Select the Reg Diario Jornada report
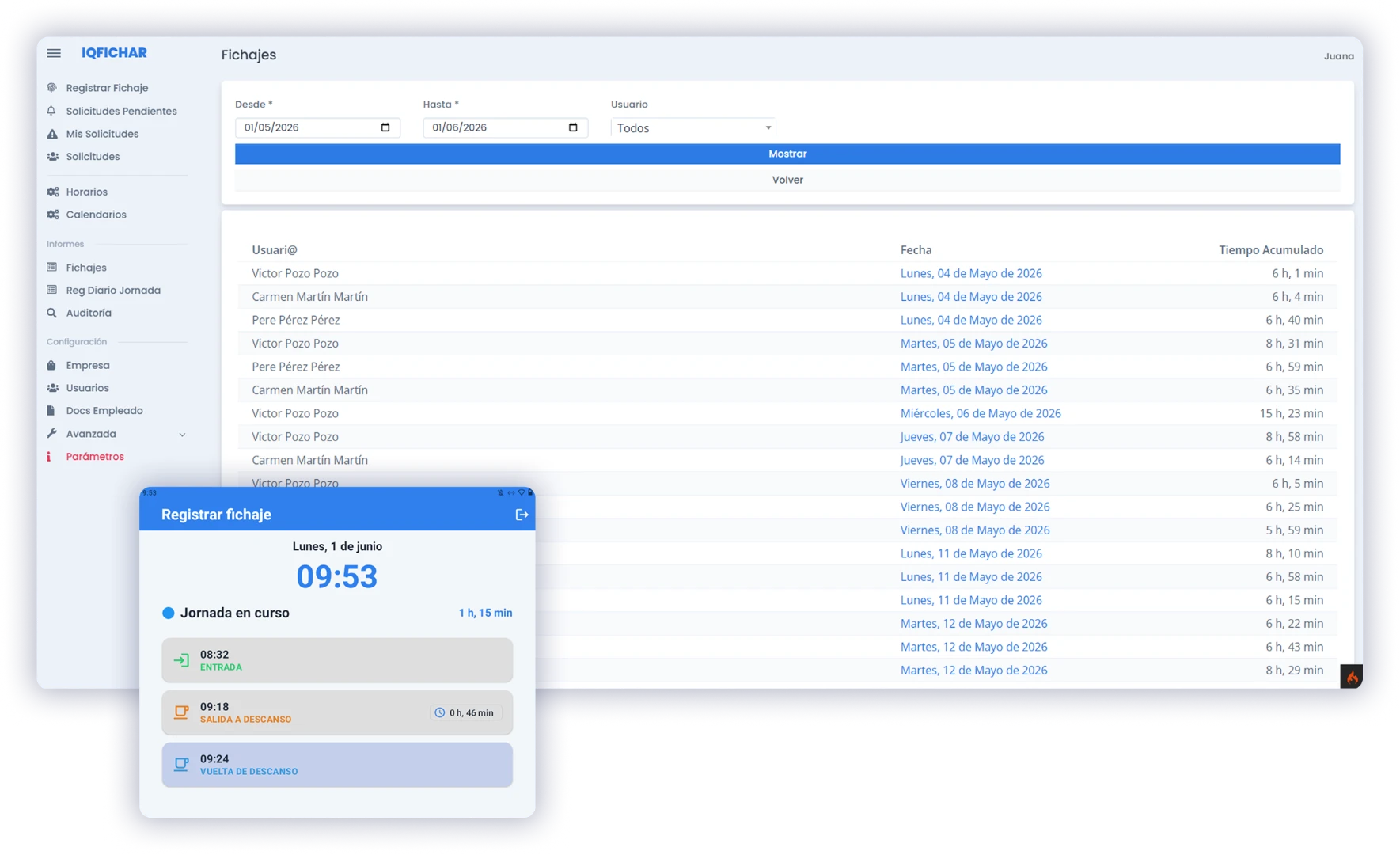The image size is (1400, 855). coord(113,290)
